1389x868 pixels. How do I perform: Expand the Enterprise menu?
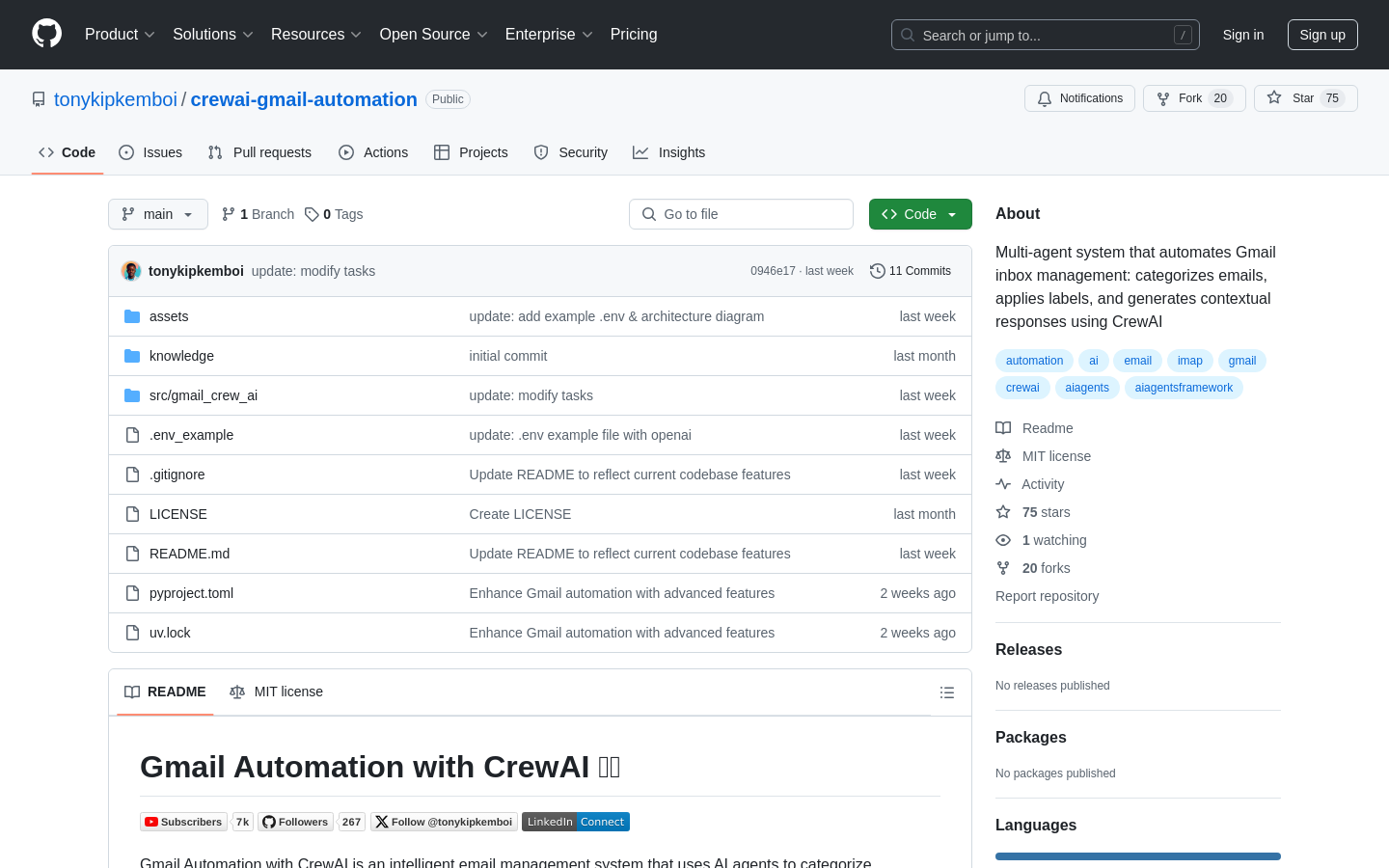point(549,34)
